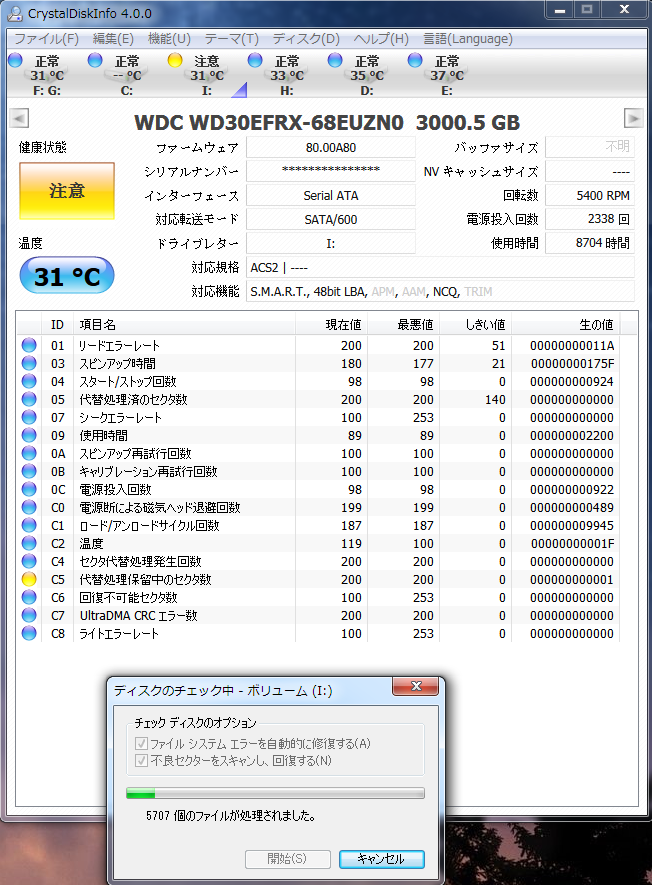
Task: Click status circle of attribute 0C row
Action: [29, 489]
